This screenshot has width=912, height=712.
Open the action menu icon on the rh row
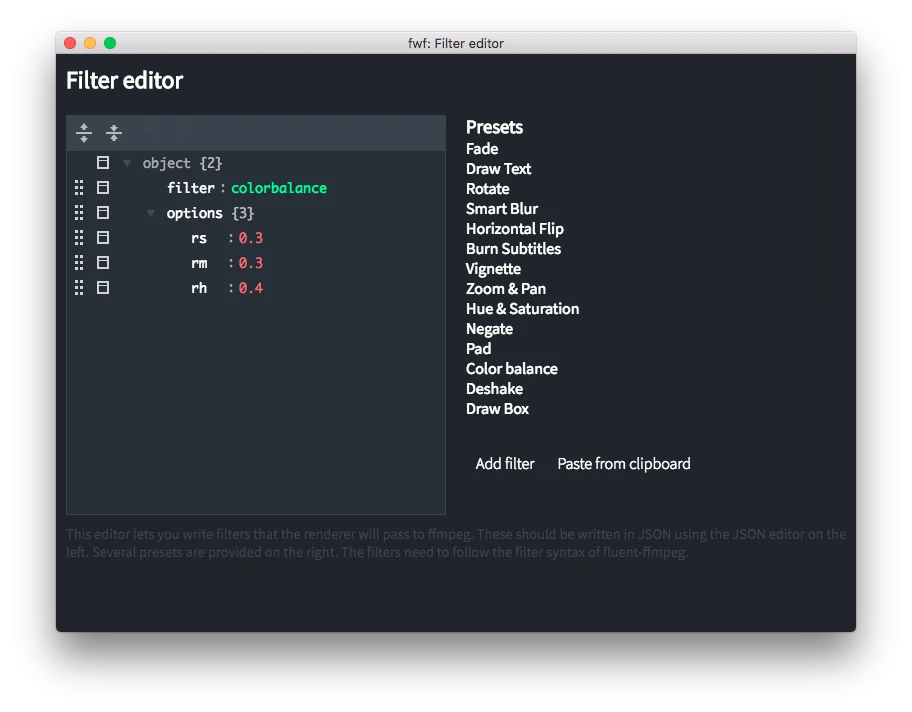[x=103, y=288]
